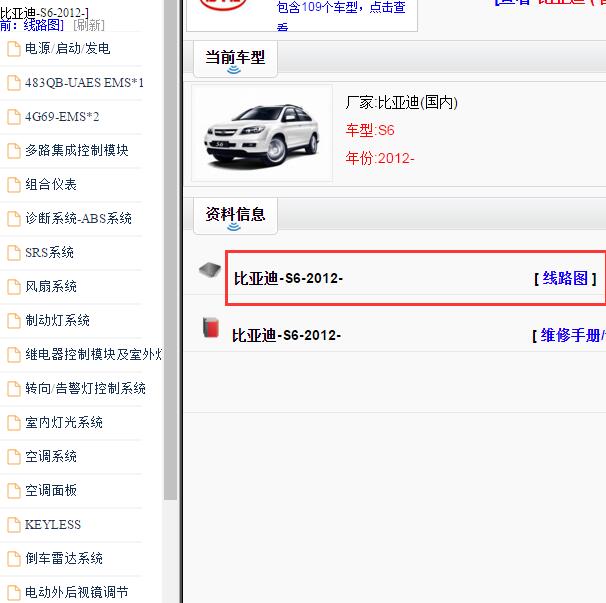Click the page icon beside 制动灯系统
Viewport: 606px width, 603px height.
(14, 321)
